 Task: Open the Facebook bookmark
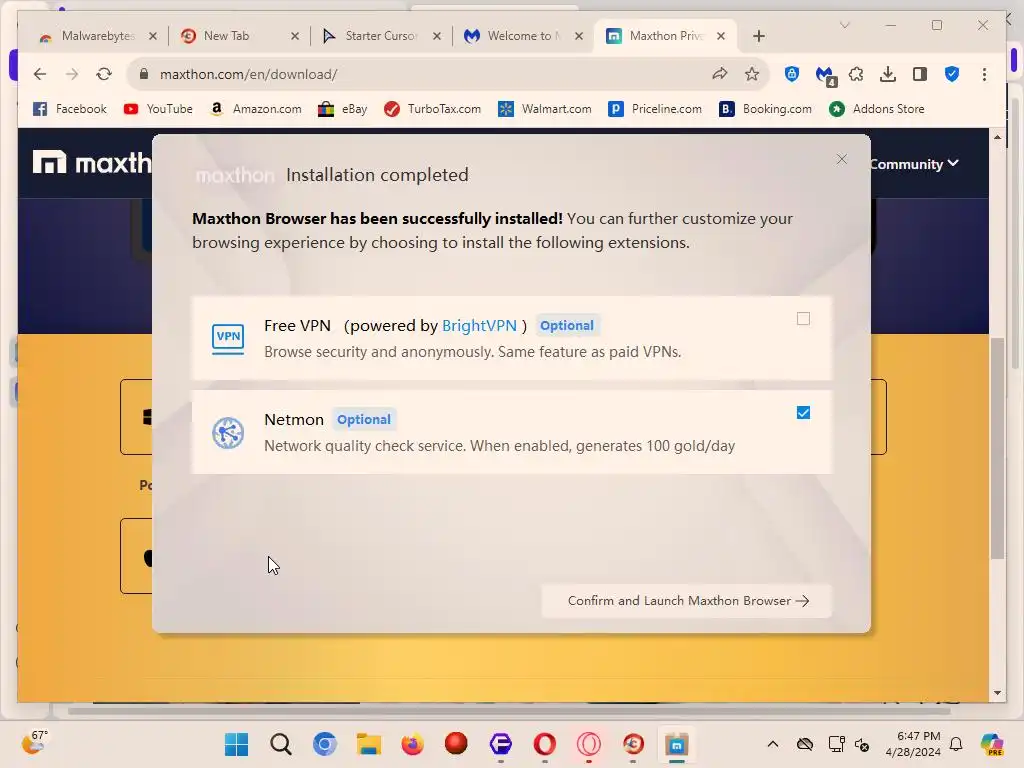click(70, 109)
